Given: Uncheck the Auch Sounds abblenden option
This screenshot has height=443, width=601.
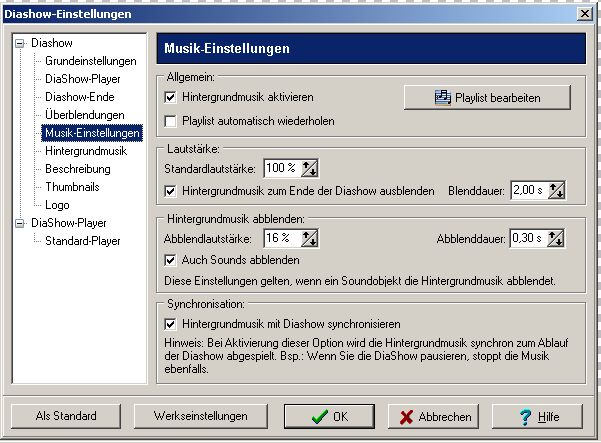Looking at the screenshot, I should tap(171, 260).
